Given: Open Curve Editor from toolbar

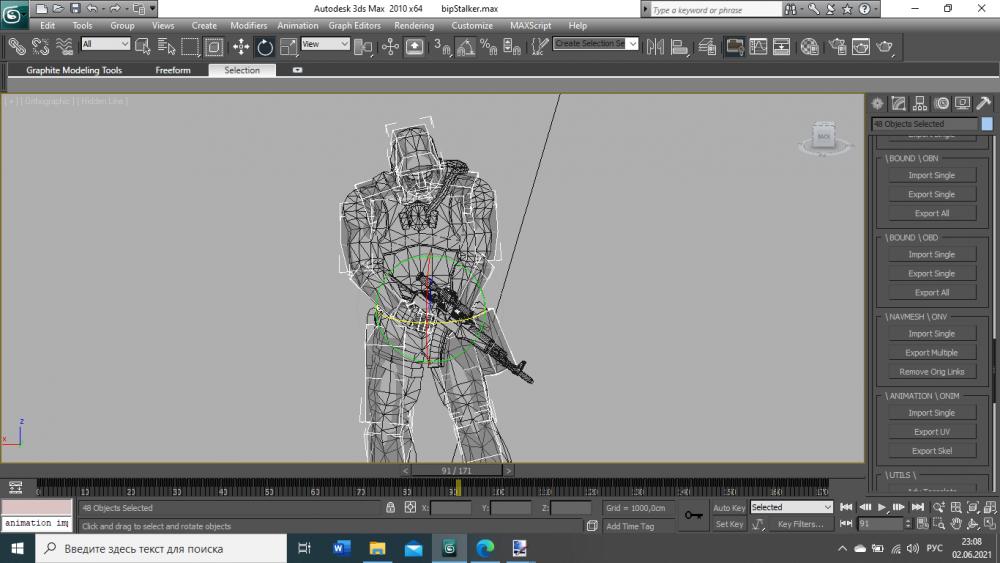Looking at the screenshot, I should pos(758,46).
